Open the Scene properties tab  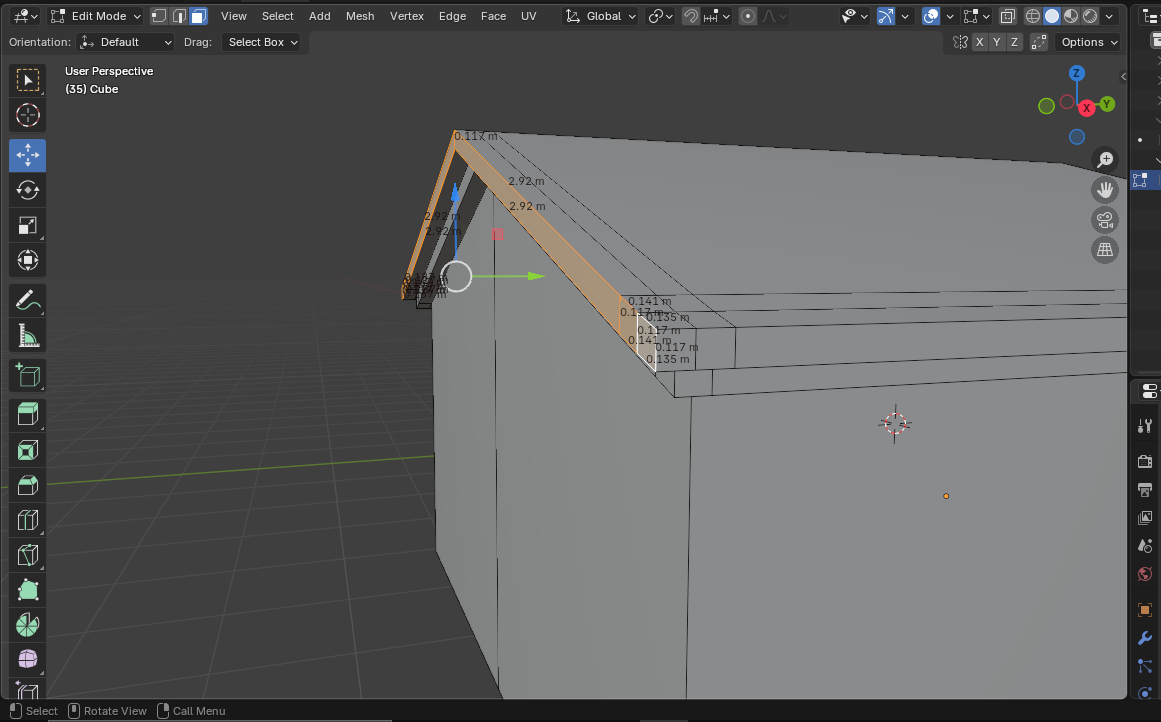click(1145, 546)
